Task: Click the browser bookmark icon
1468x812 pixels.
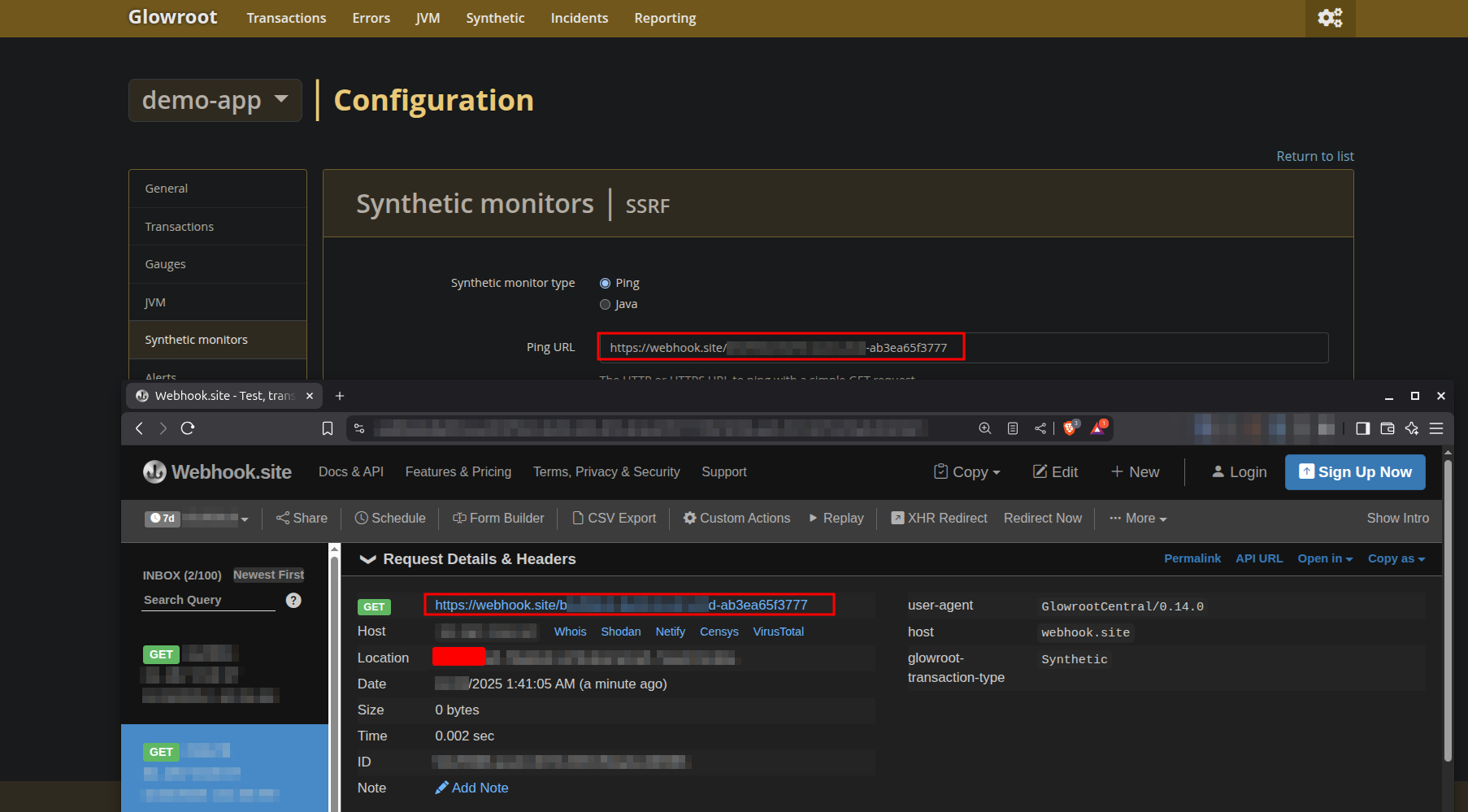Action: (x=328, y=428)
